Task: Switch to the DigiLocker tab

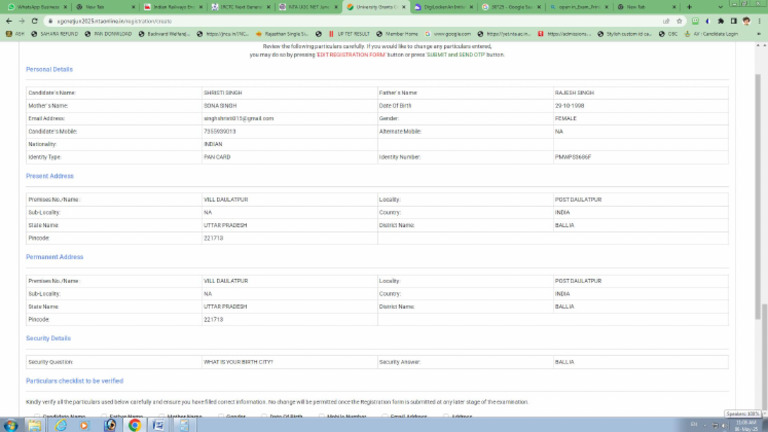Action: (x=443, y=7)
